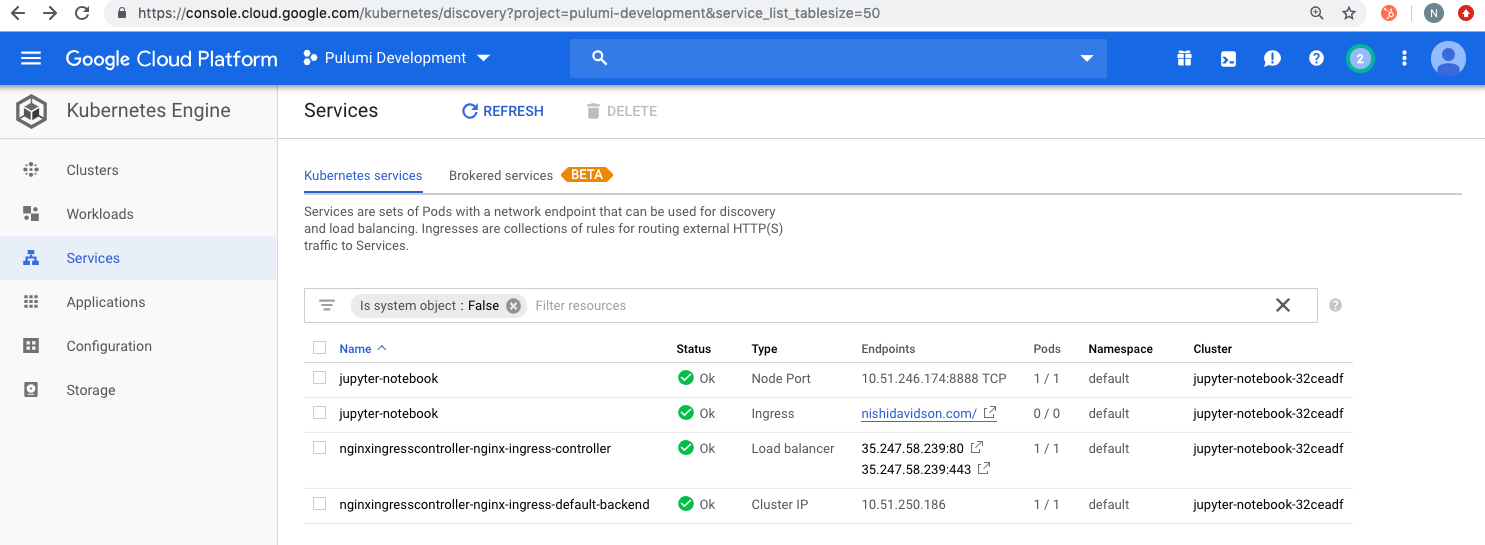Image resolution: width=1485 pixels, height=545 pixels.
Task: Click the REFRESH button
Action: (x=502, y=111)
